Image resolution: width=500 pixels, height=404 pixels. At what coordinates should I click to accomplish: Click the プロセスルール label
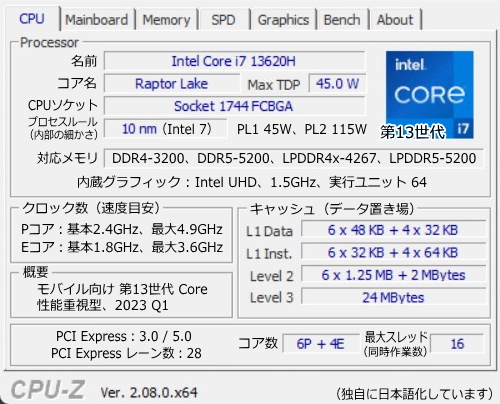pyautogui.click(x=63, y=121)
